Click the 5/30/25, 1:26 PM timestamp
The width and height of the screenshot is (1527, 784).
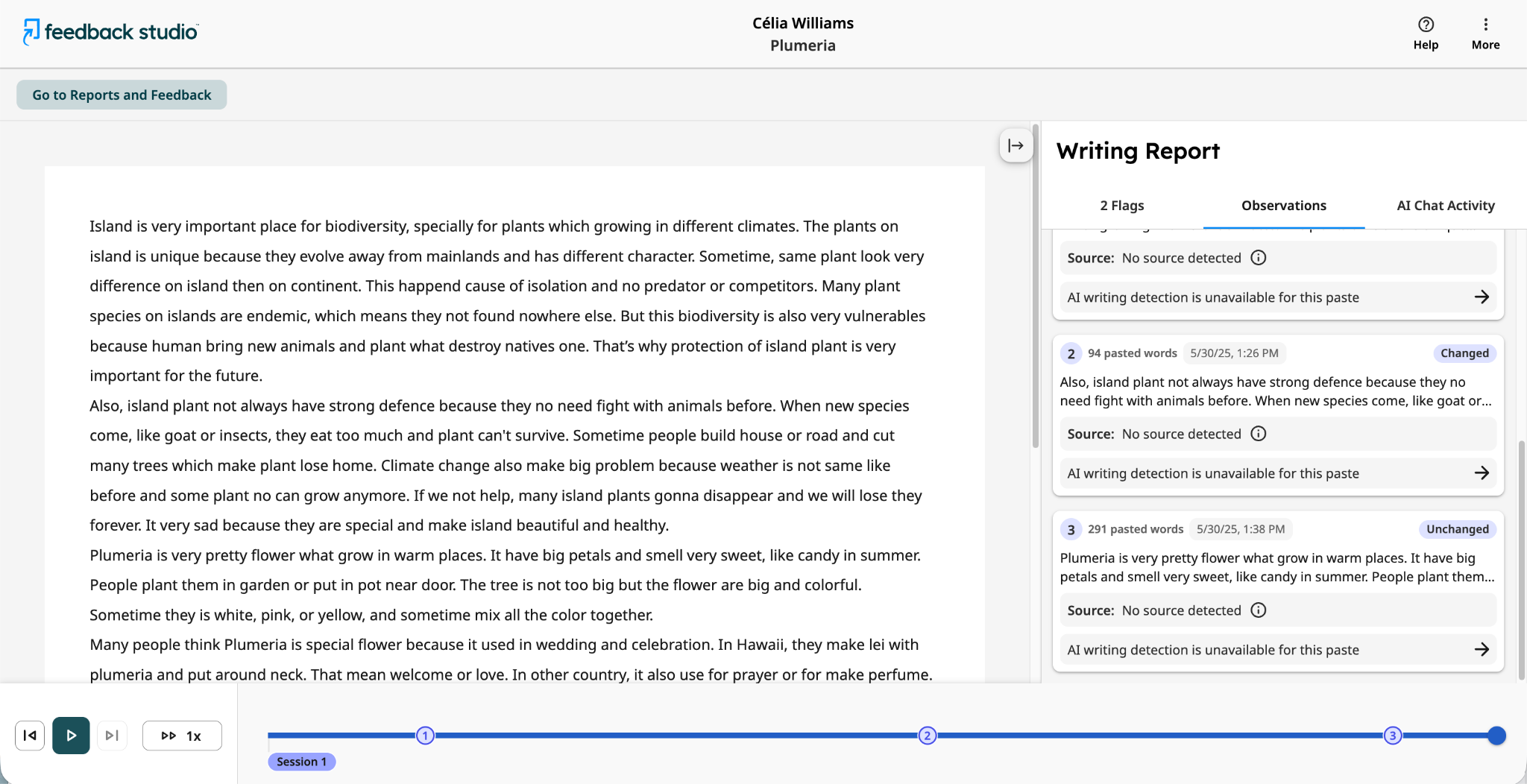(x=1234, y=353)
